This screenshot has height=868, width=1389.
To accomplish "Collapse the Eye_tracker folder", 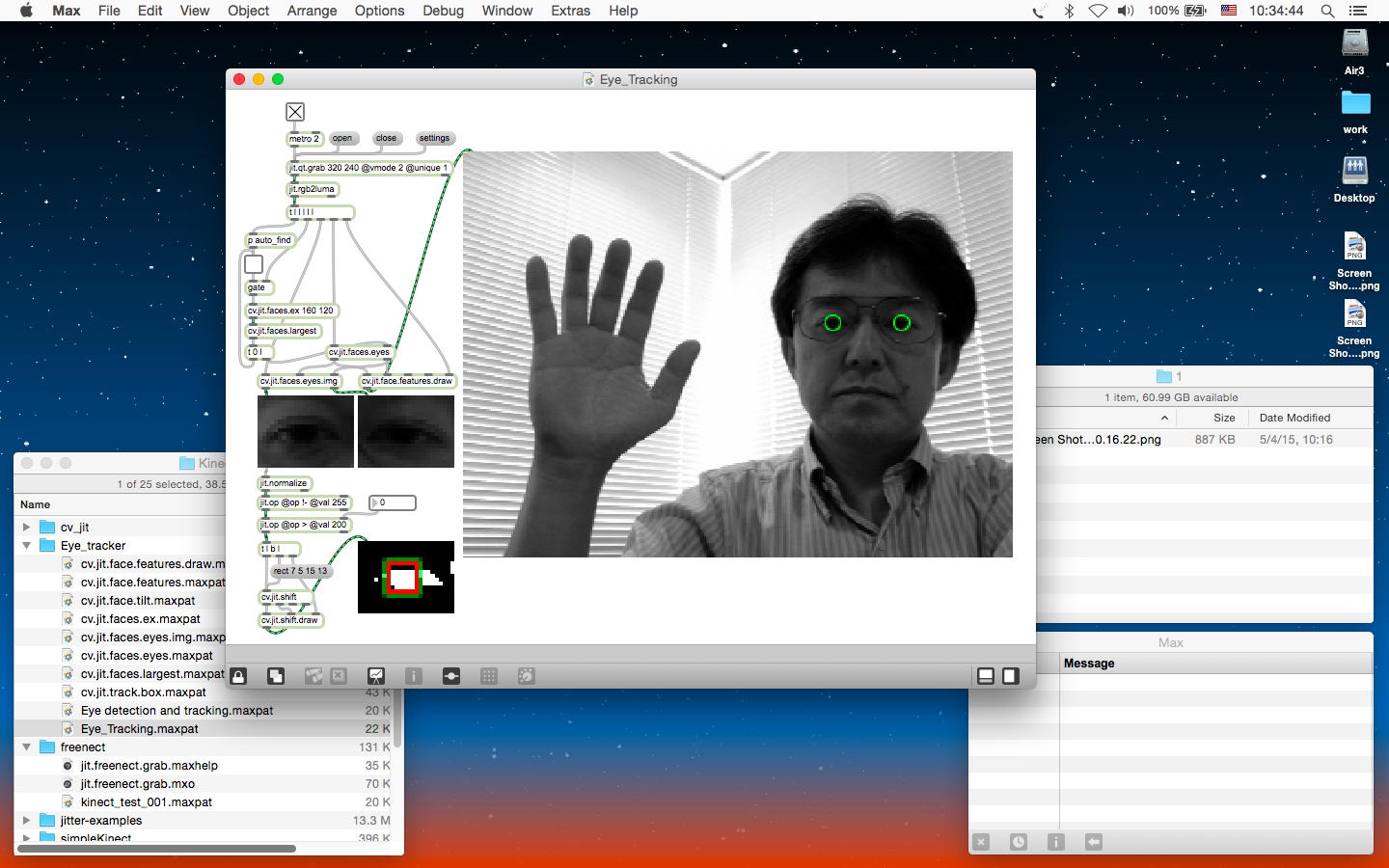I will tap(27, 546).
